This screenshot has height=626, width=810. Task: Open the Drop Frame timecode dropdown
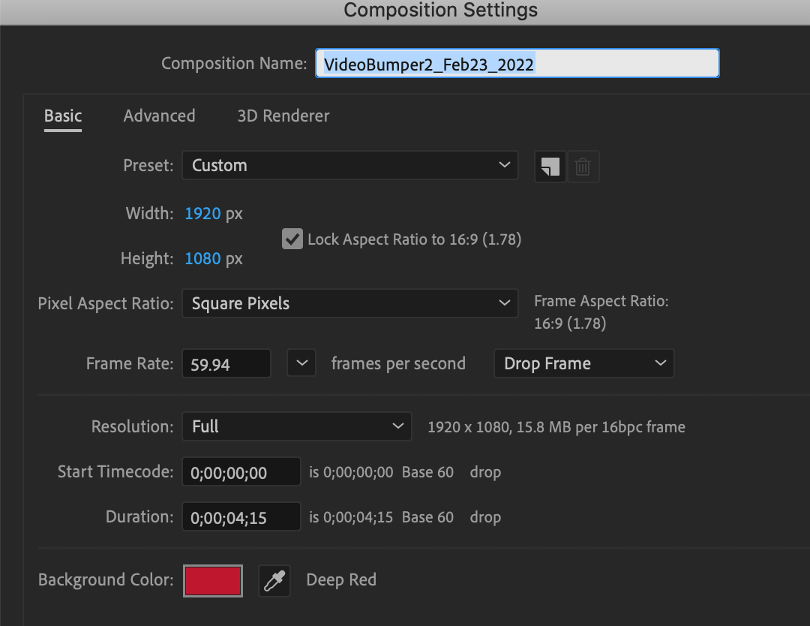pyautogui.click(x=583, y=363)
